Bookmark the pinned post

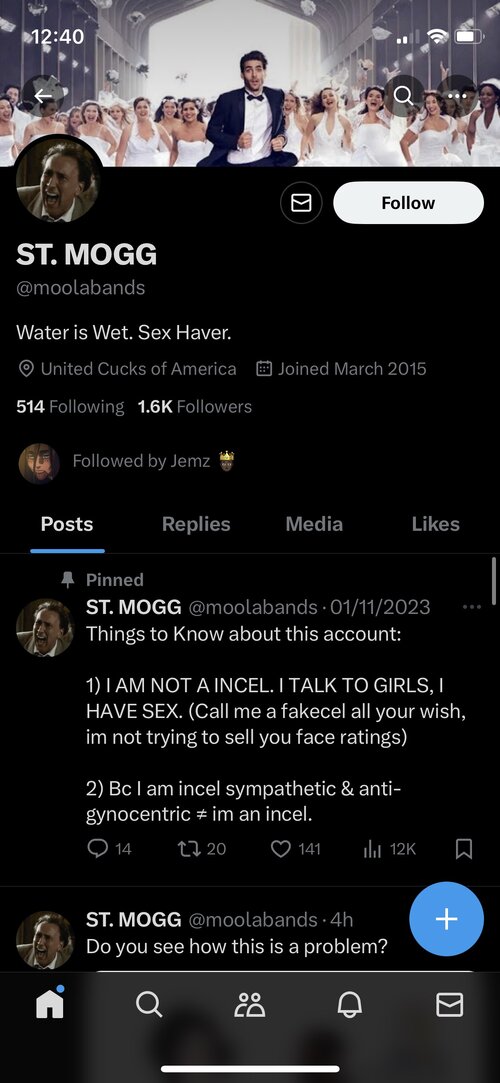465,848
